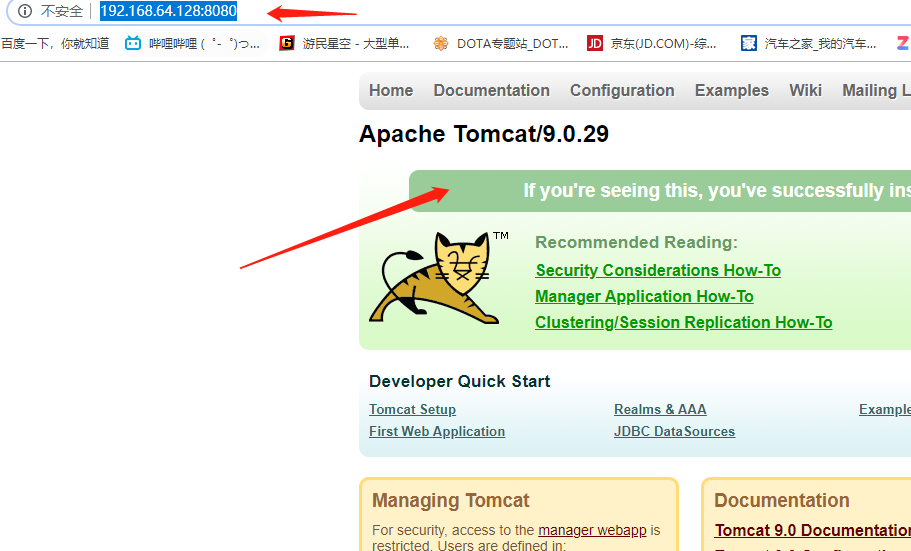Open the DOTA专题站 bookmark icon
Screen dimensions: 911x551
[441, 43]
